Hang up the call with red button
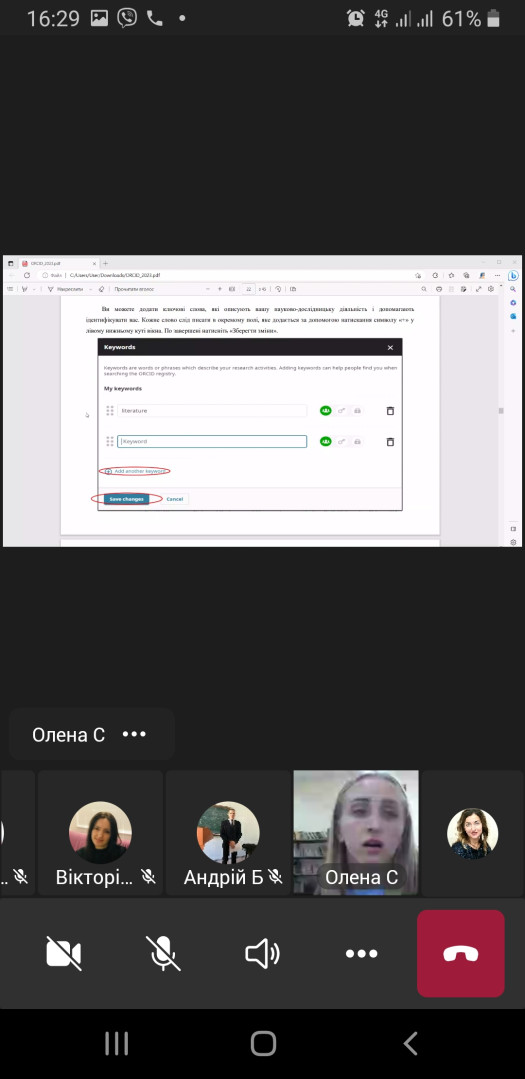 pos(461,953)
